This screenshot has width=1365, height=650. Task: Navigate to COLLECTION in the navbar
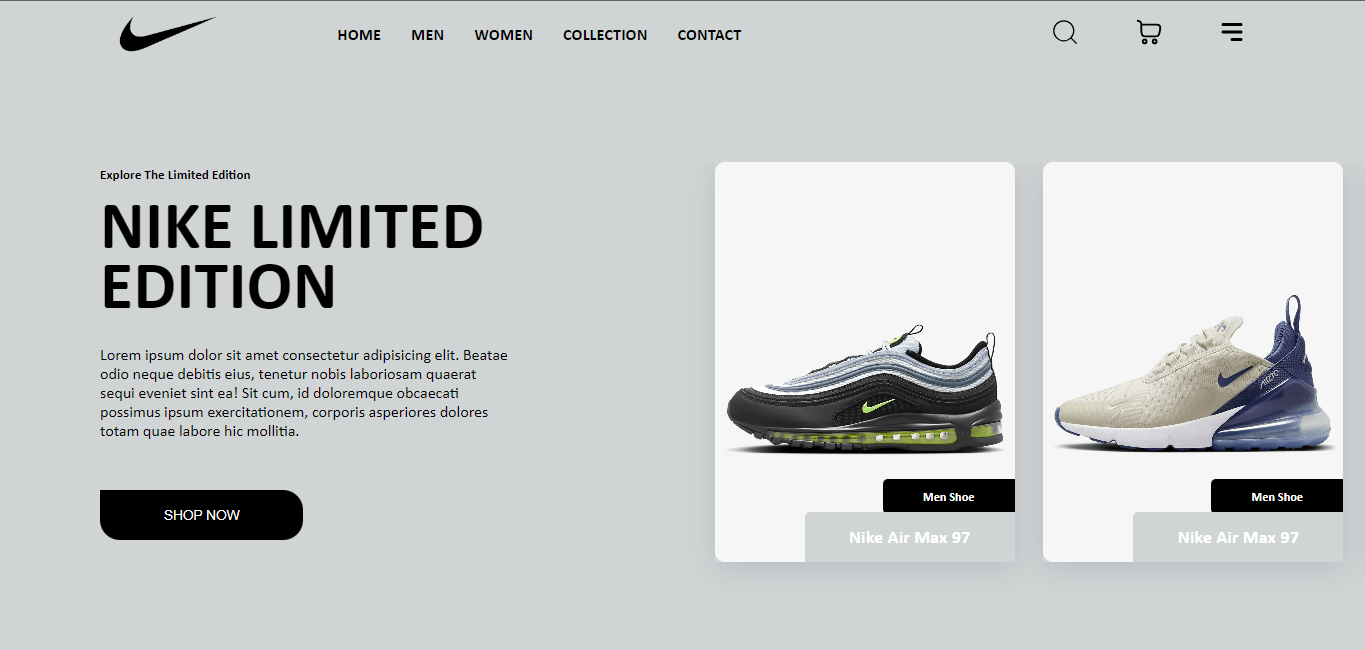605,35
